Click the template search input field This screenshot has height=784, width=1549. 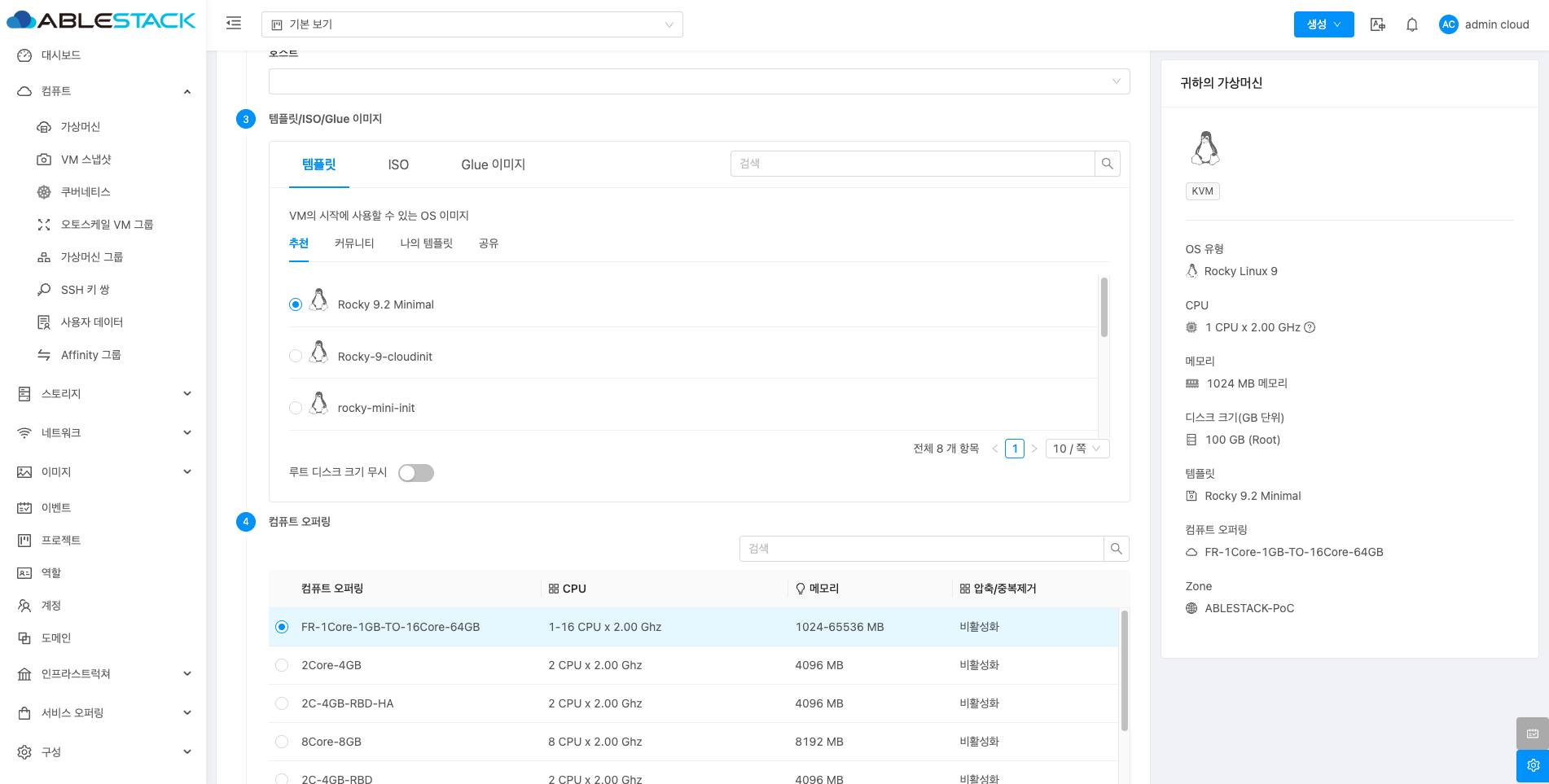coord(912,164)
